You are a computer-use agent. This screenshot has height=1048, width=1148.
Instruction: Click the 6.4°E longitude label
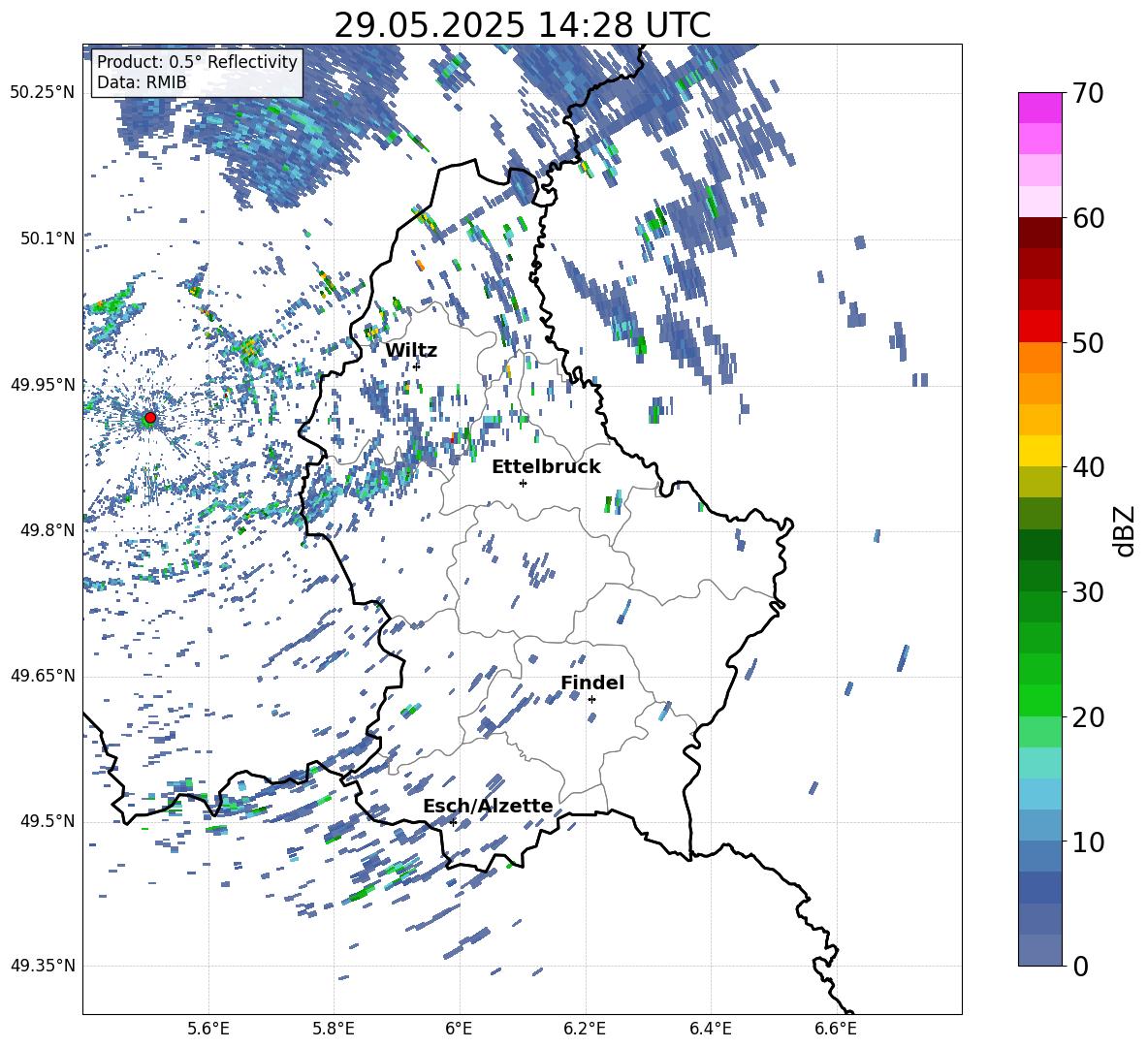click(711, 1030)
